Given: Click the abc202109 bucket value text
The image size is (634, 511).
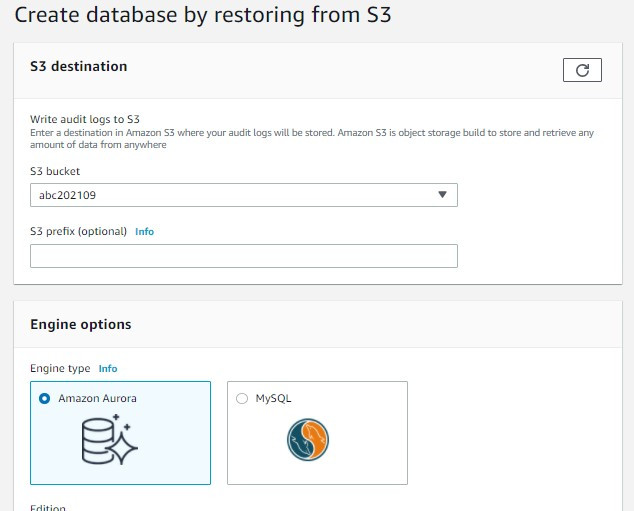Looking at the screenshot, I should pyautogui.click(x=67, y=196).
